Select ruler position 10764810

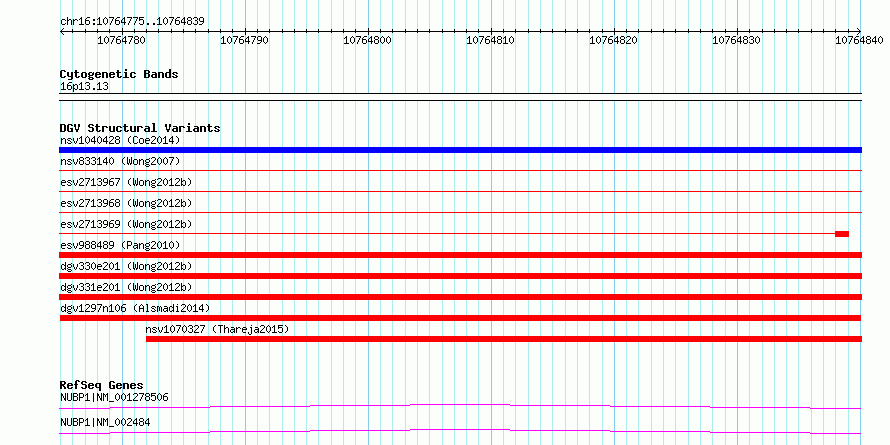[490, 40]
